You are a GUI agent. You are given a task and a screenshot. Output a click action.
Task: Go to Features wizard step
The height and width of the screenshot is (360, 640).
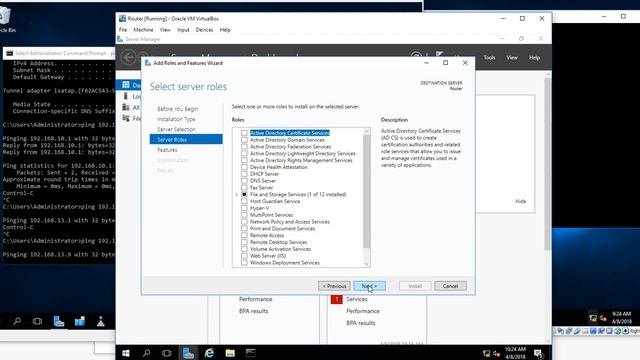[167, 150]
